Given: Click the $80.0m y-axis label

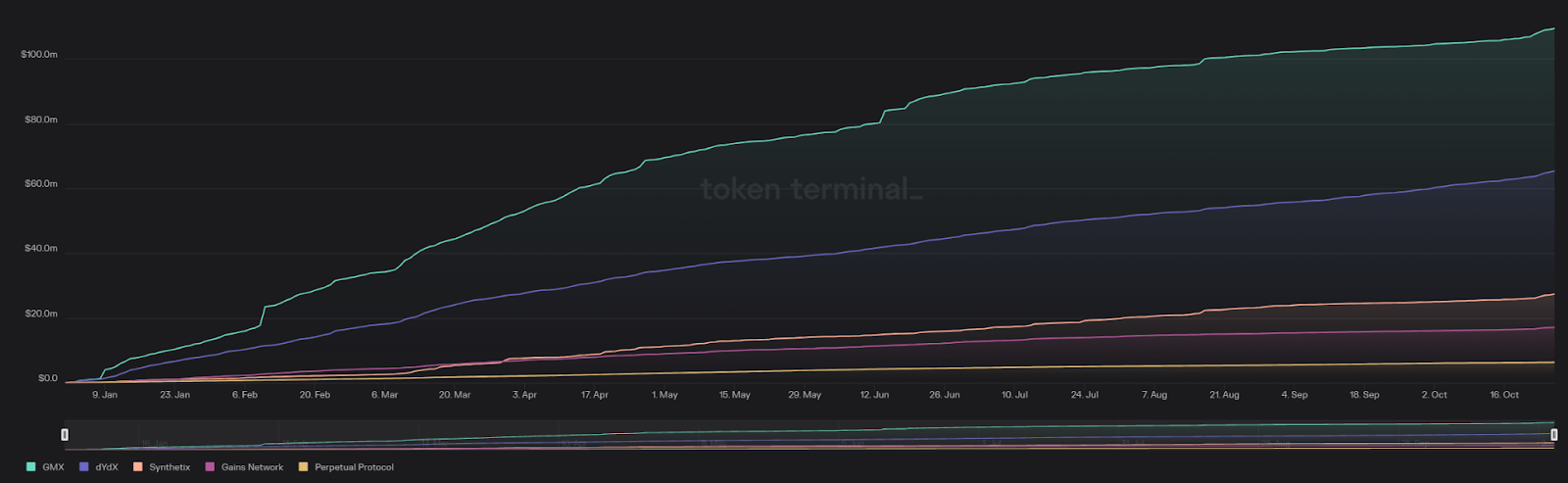Looking at the screenshot, I should pos(41,121).
